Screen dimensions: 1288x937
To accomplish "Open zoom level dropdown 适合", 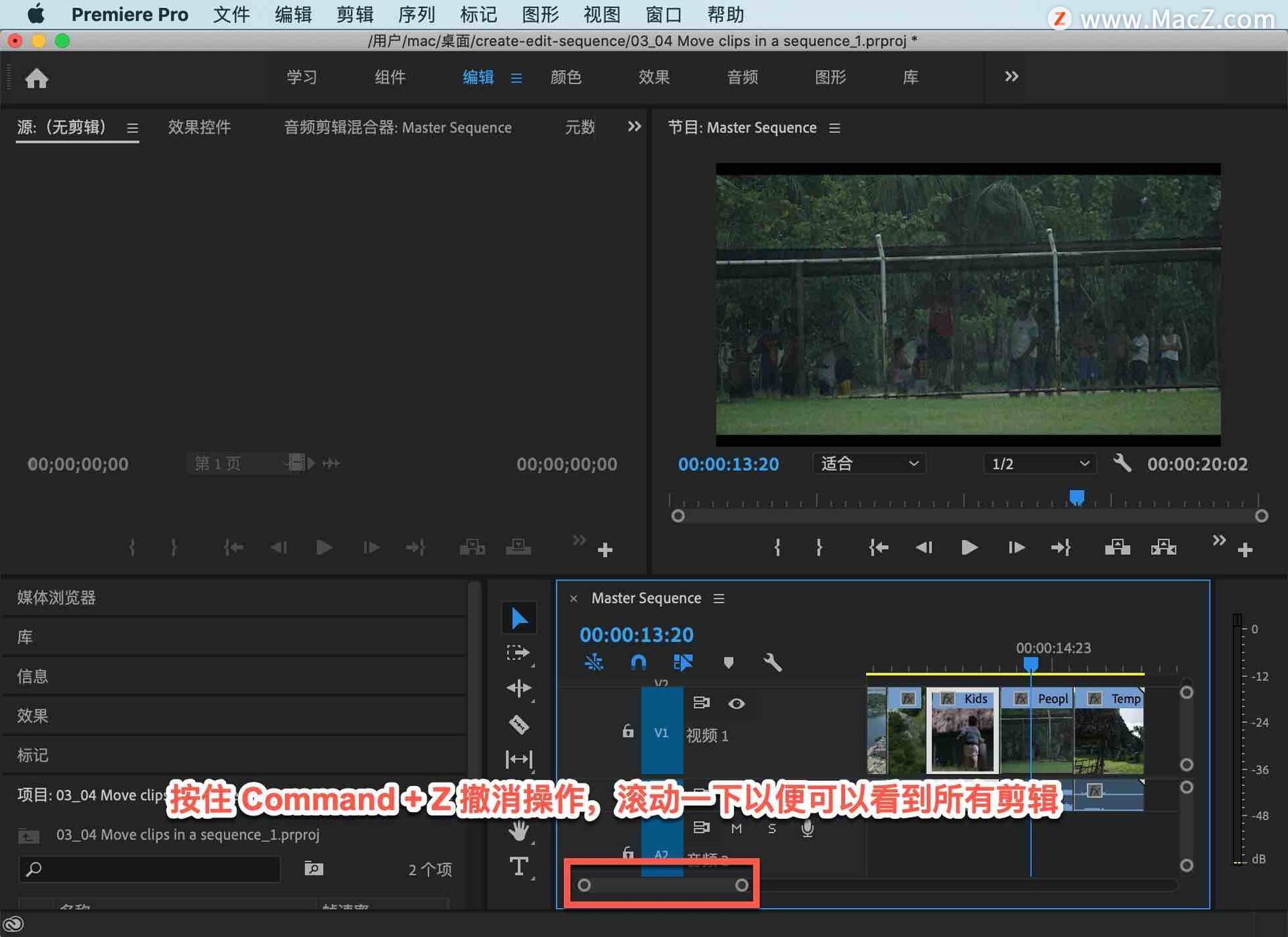I will [869, 463].
